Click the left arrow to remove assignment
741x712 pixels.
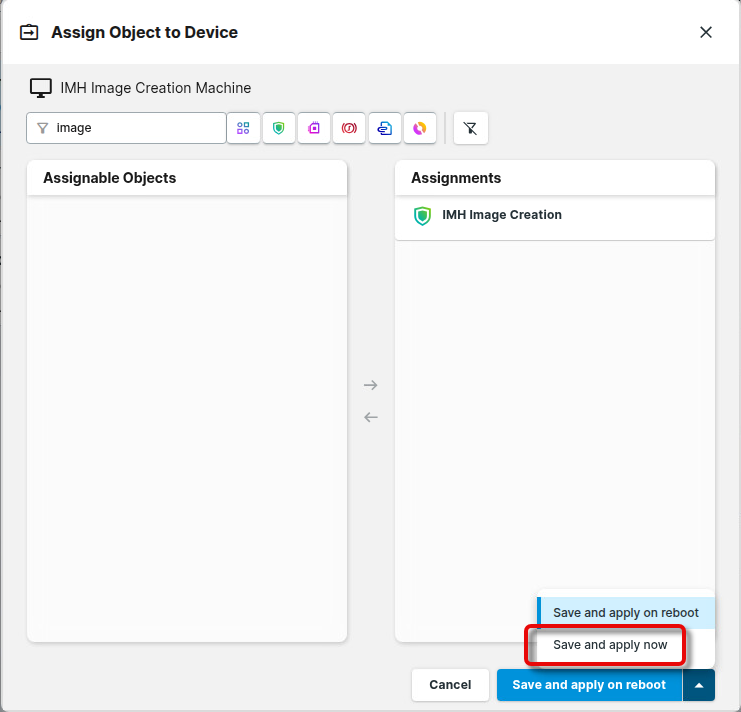[371, 417]
